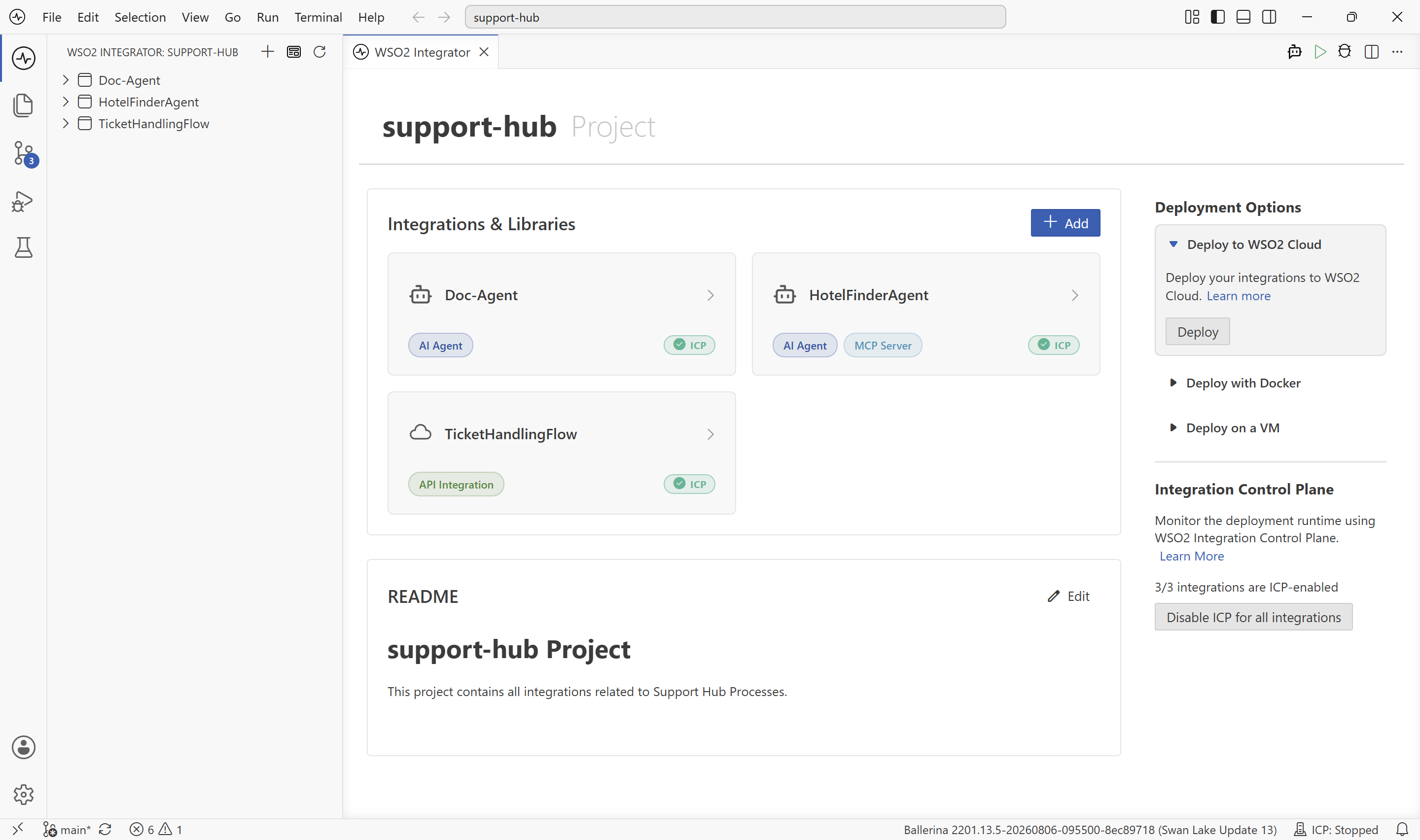Image resolution: width=1420 pixels, height=840 pixels.
Task: Expand the Doc-Agent tree node
Action: pyautogui.click(x=66, y=80)
